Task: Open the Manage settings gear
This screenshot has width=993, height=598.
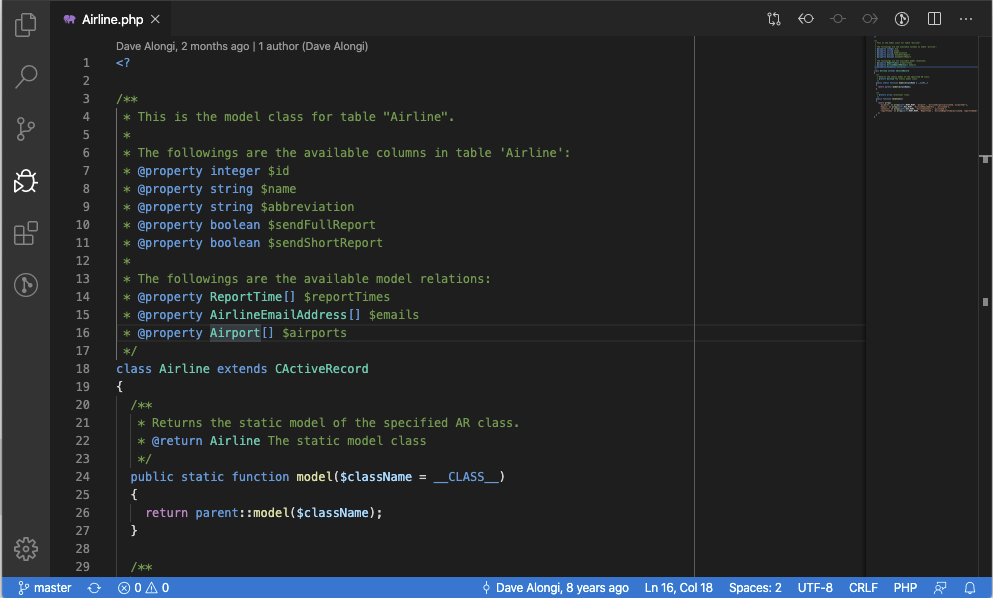Action: pyautogui.click(x=25, y=549)
